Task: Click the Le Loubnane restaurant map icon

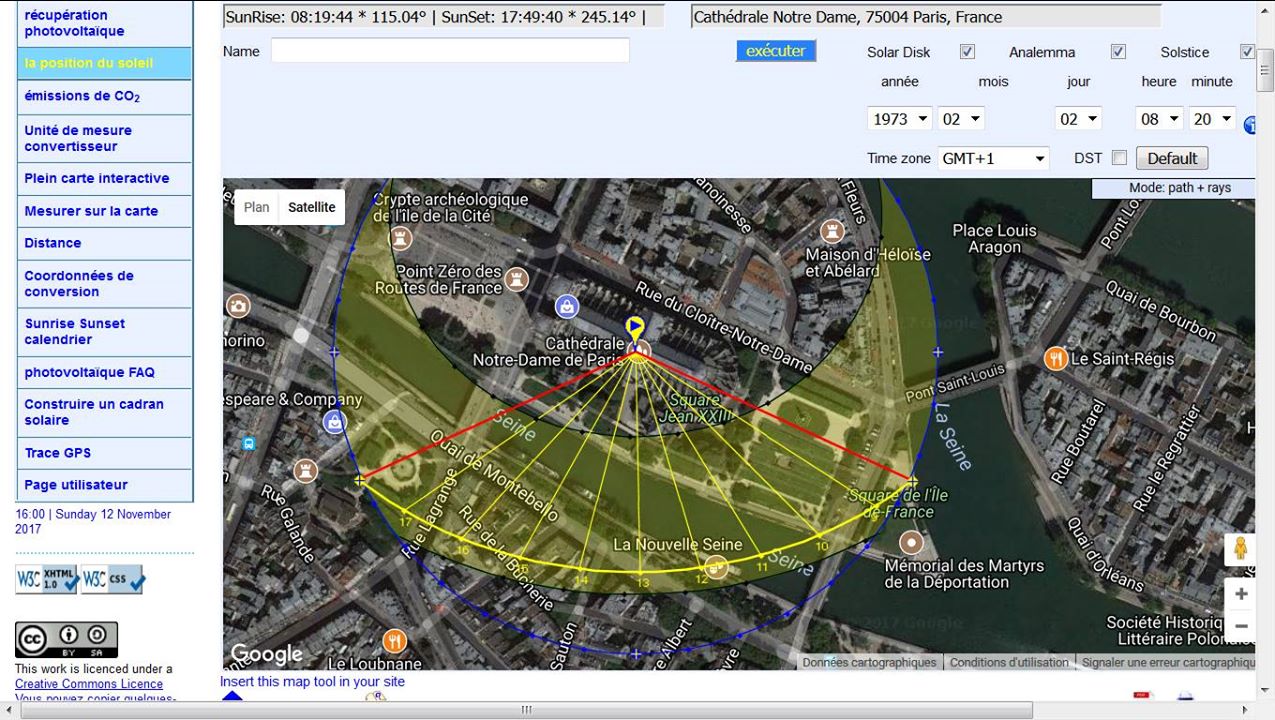Action: [x=394, y=640]
